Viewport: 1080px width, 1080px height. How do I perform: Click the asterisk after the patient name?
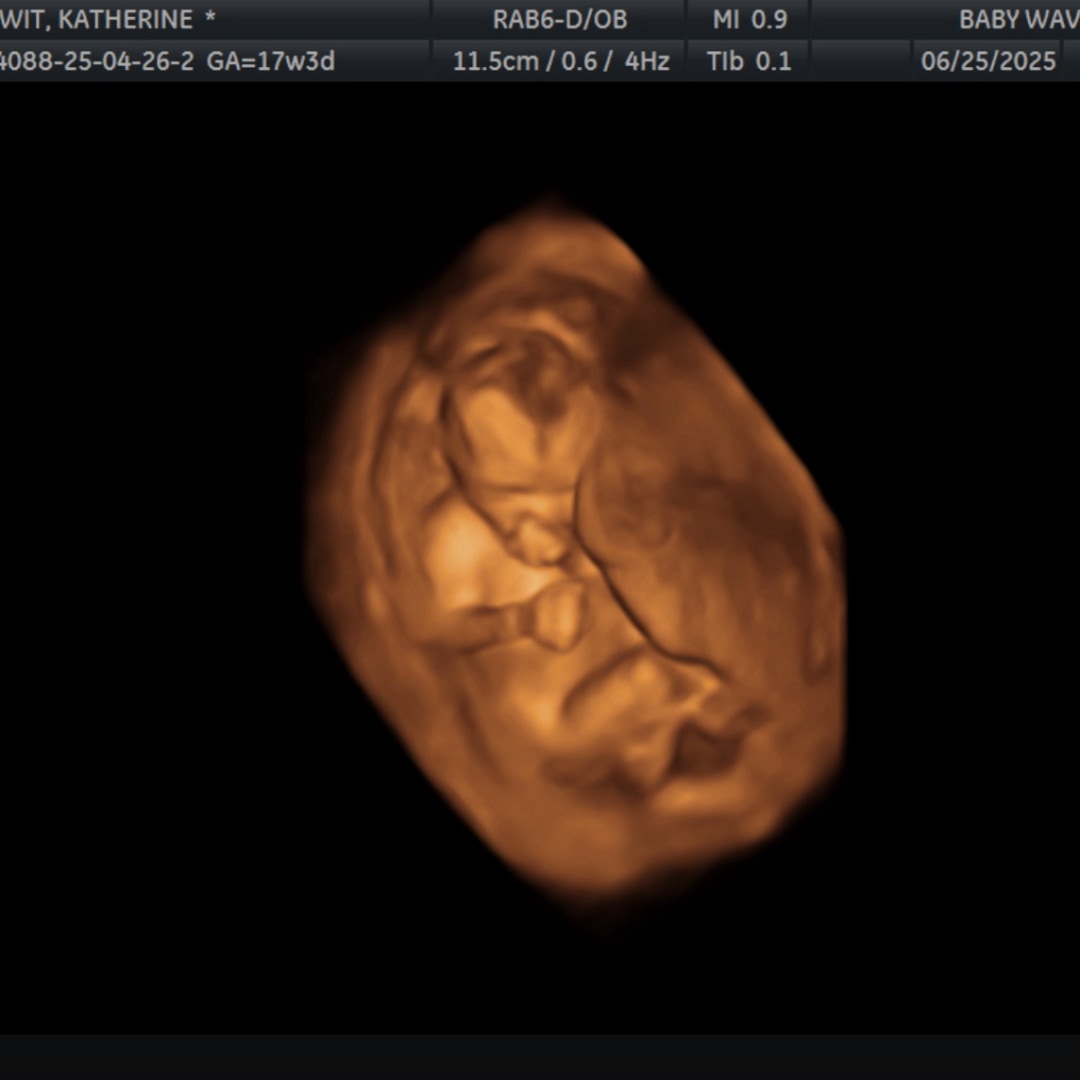coord(210,19)
